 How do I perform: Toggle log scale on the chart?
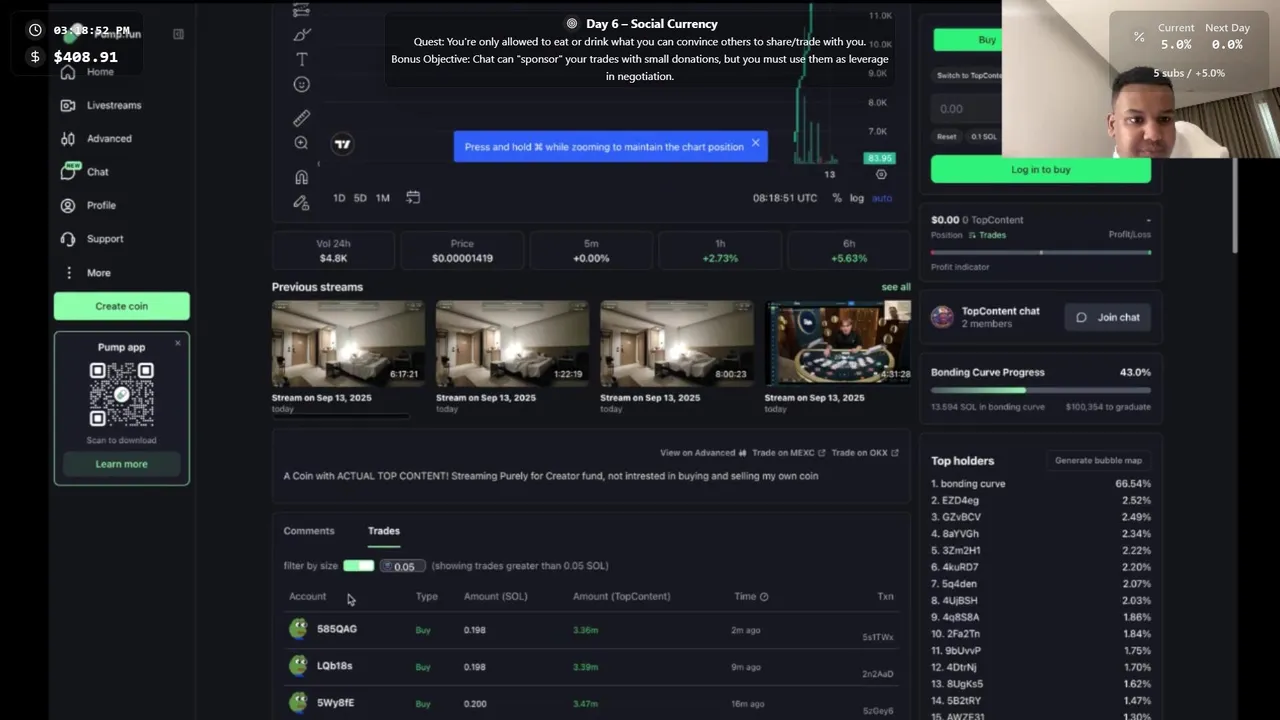(857, 198)
